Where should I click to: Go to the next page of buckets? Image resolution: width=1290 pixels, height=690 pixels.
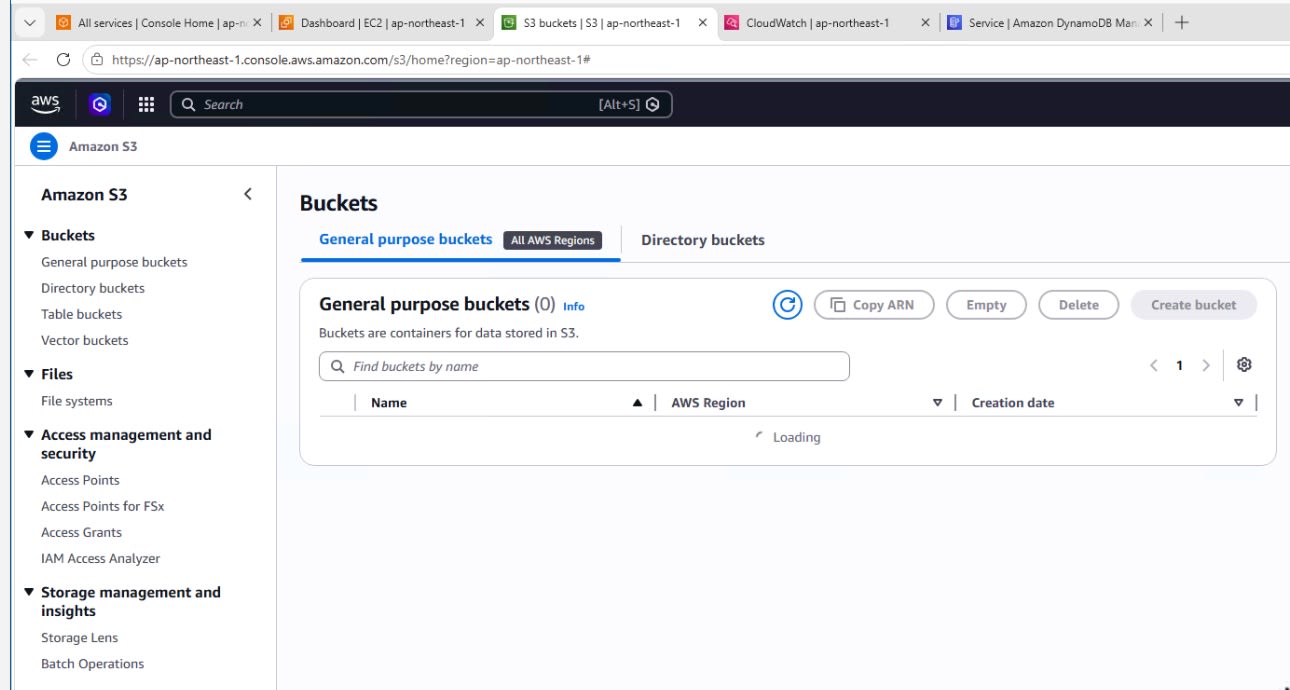coord(1206,365)
